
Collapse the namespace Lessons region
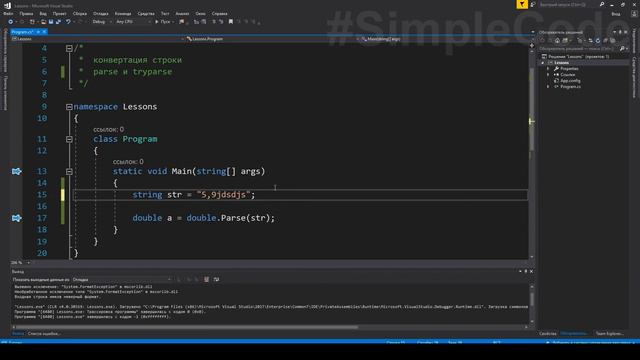pyautogui.click(x=69, y=107)
